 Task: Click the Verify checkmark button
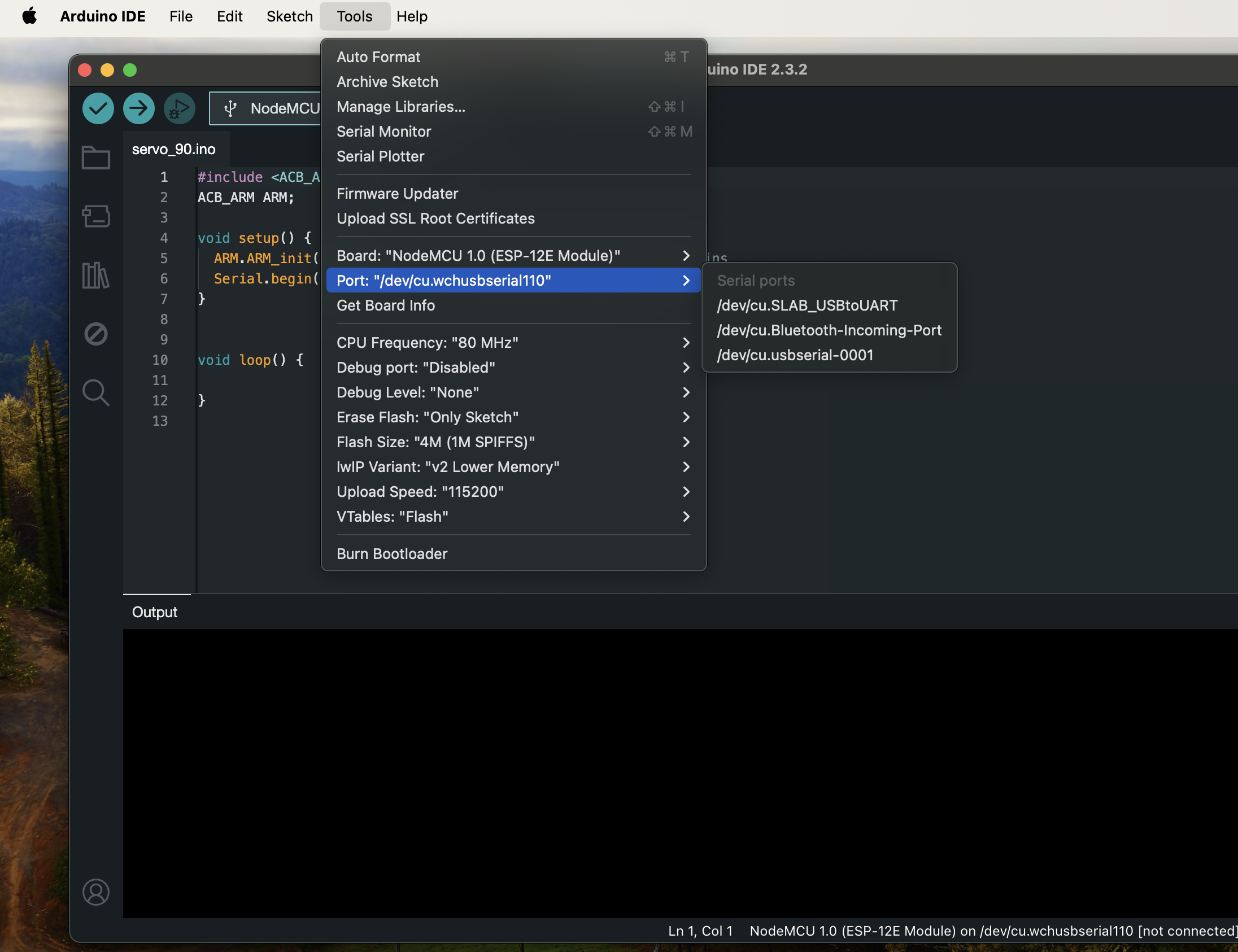click(x=98, y=108)
